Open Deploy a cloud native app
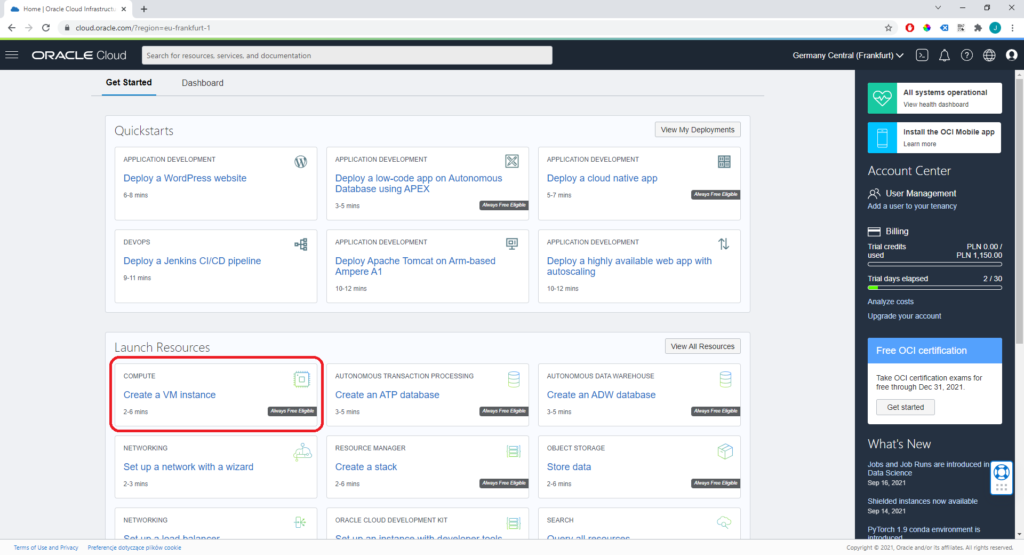Viewport: 1024px width, 555px height. coord(602,178)
